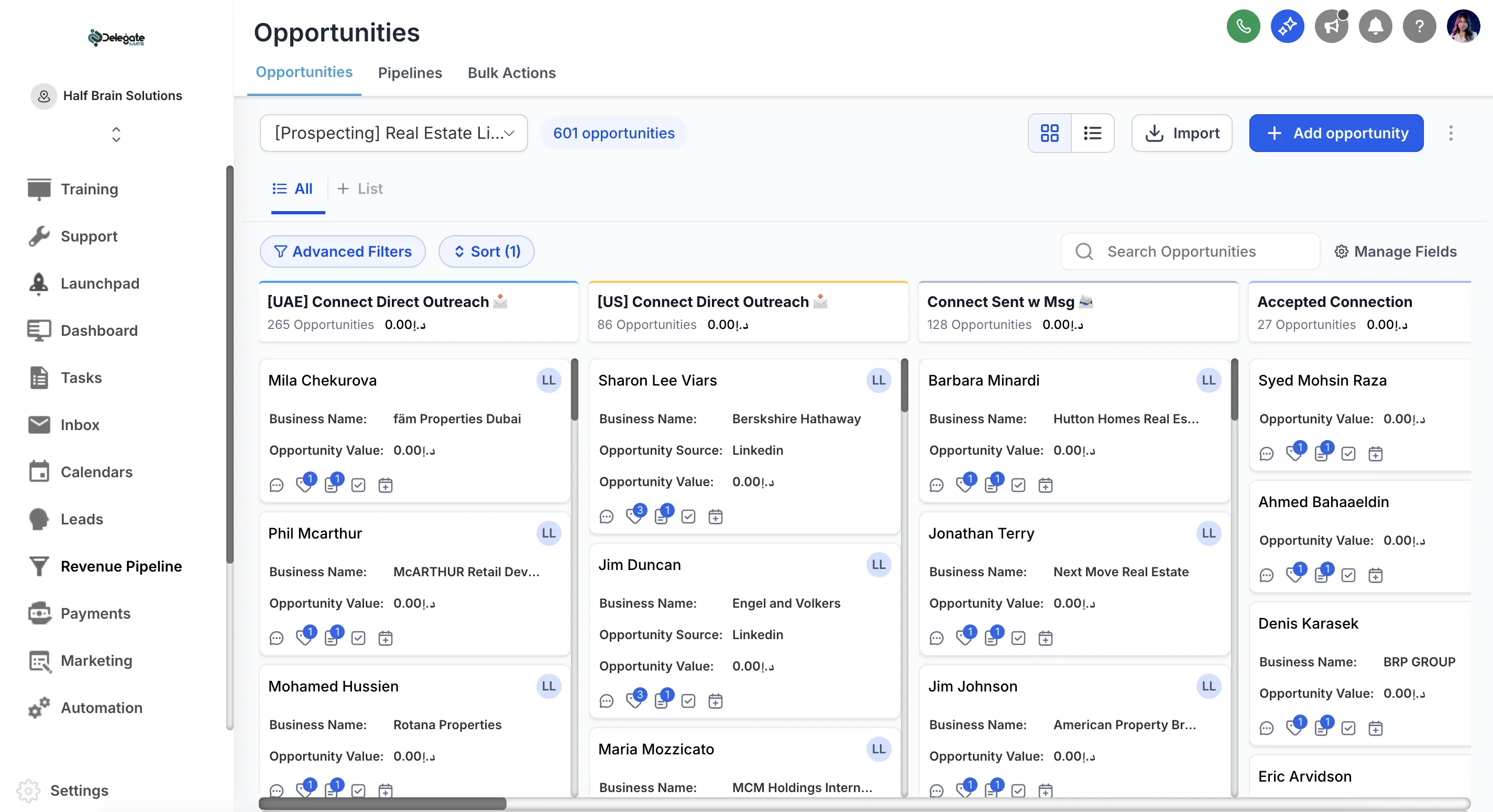Switch to list view layout
This screenshot has height=812, width=1493.
(1092, 133)
